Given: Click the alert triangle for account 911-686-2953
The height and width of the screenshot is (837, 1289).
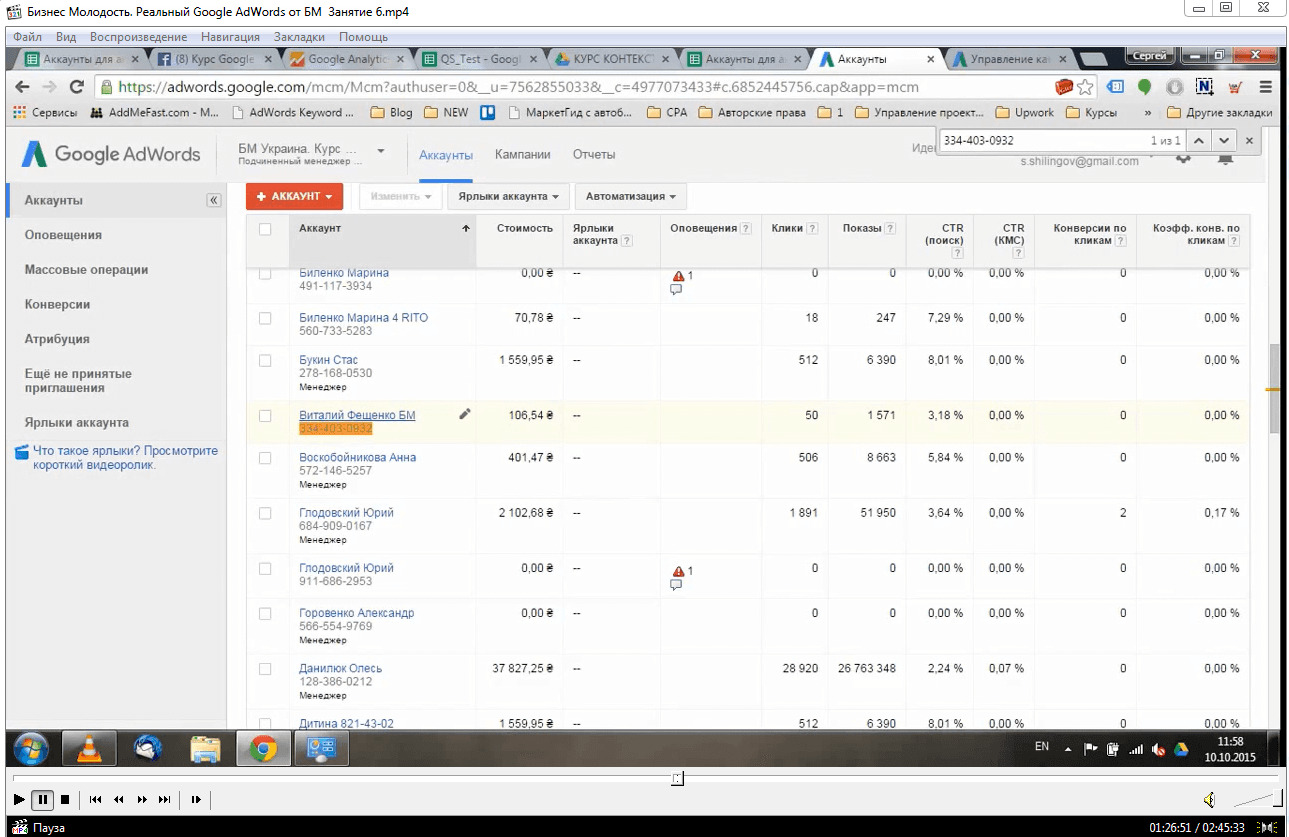Looking at the screenshot, I should 679,570.
